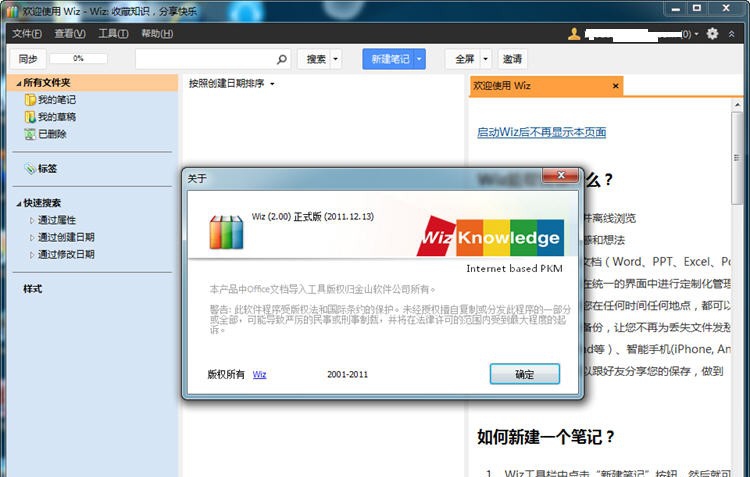Click the 版权所有 label
750x477 pixels.
(x=226, y=375)
